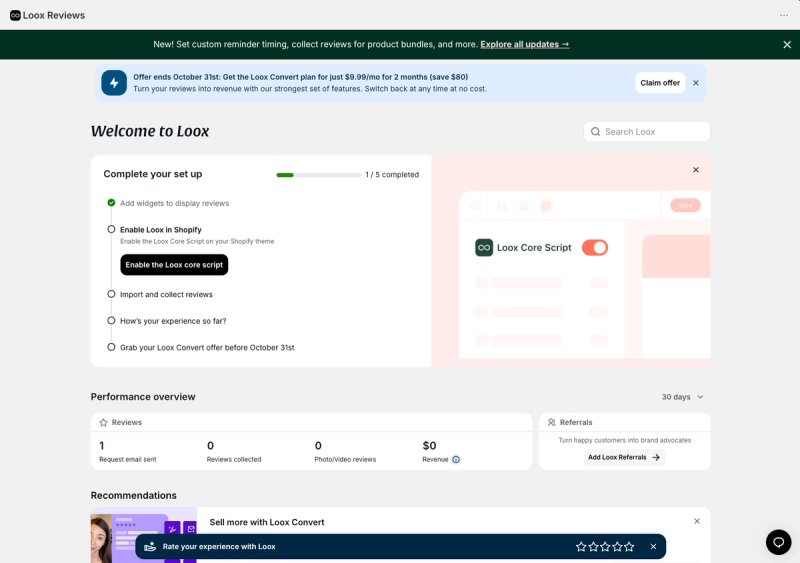Viewport: 800px width, 563px height.
Task: Open the Add widgets to display reviews step
Action: click(174, 203)
